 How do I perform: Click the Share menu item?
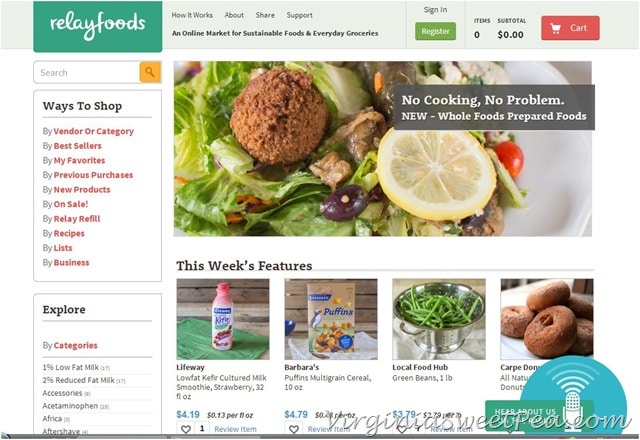[x=265, y=15]
